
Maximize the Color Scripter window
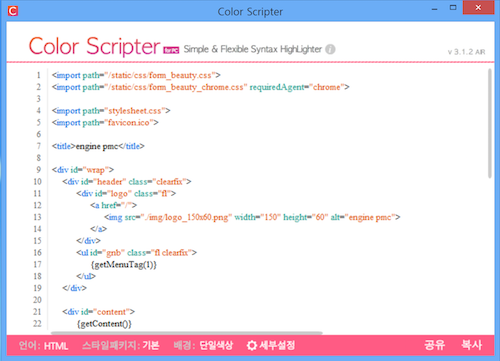point(453,8)
